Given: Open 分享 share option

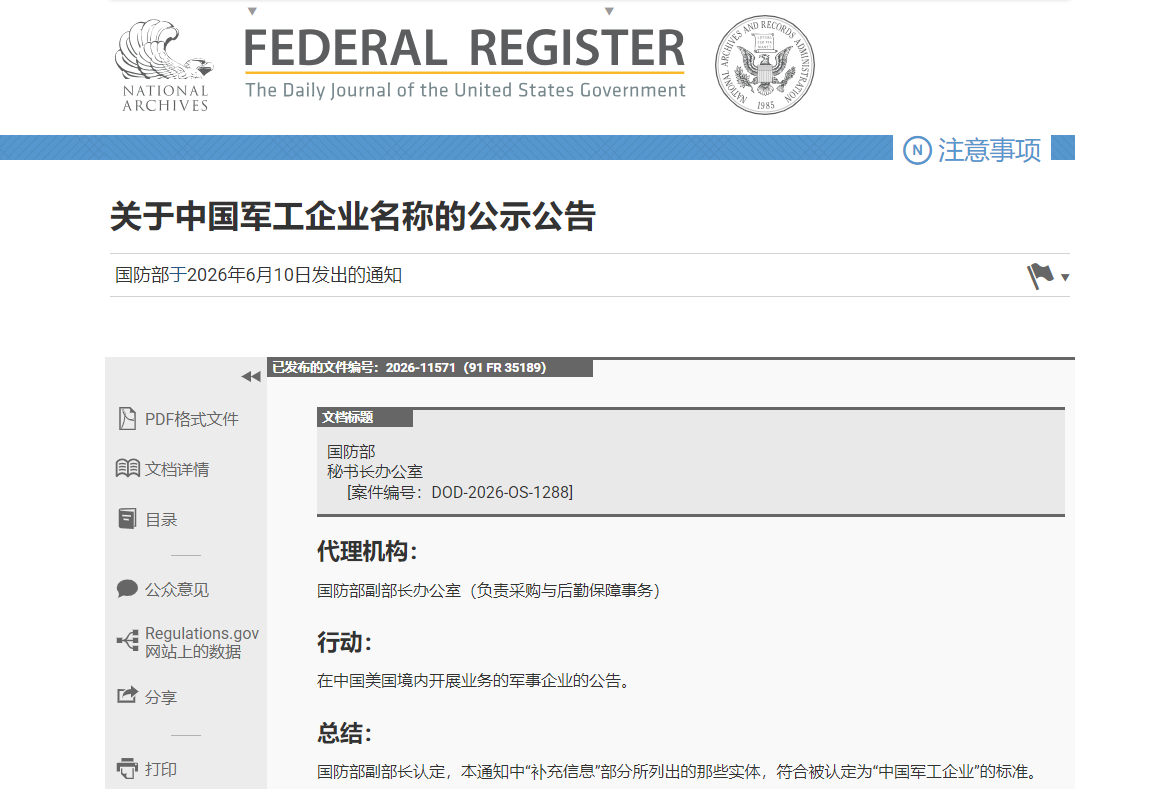Looking at the screenshot, I should (x=161, y=697).
